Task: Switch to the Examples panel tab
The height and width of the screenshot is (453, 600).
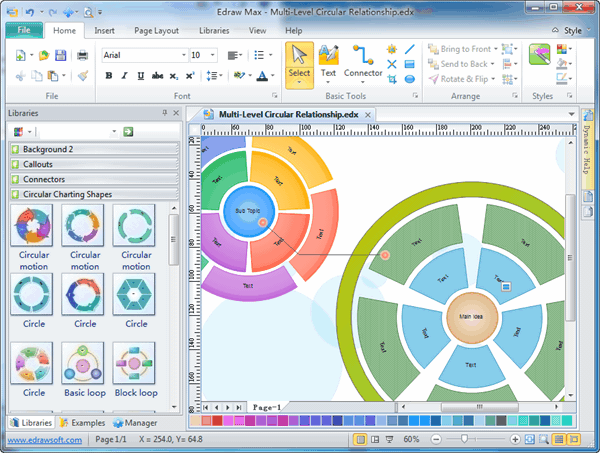Action: pos(83,424)
